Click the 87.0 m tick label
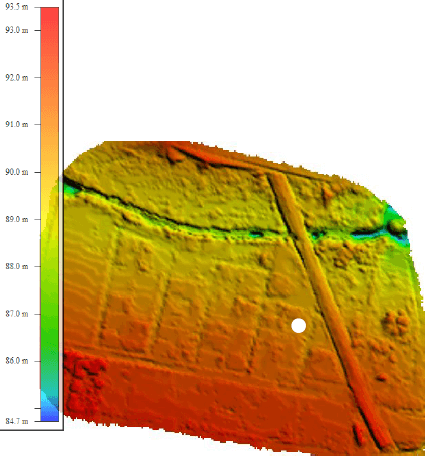This screenshot has height=461, width=432. coord(17,314)
